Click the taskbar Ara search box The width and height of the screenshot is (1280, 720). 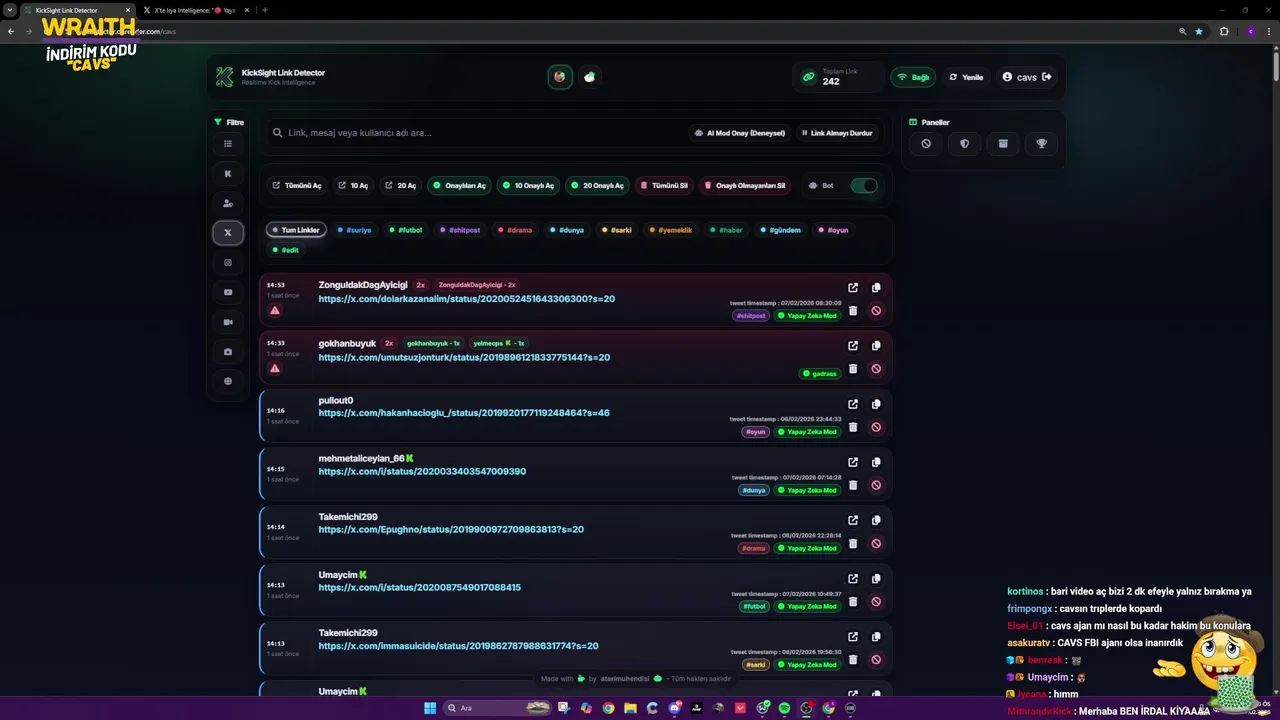pyautogui.click(x=497, y=708)
